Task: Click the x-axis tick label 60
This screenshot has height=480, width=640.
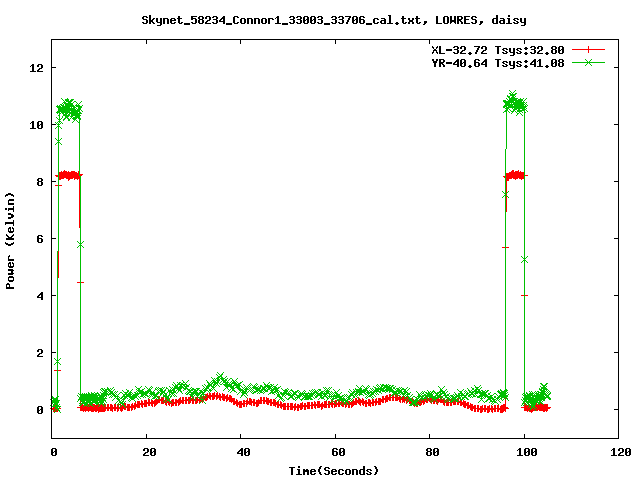Action: [x=338, y=452]
